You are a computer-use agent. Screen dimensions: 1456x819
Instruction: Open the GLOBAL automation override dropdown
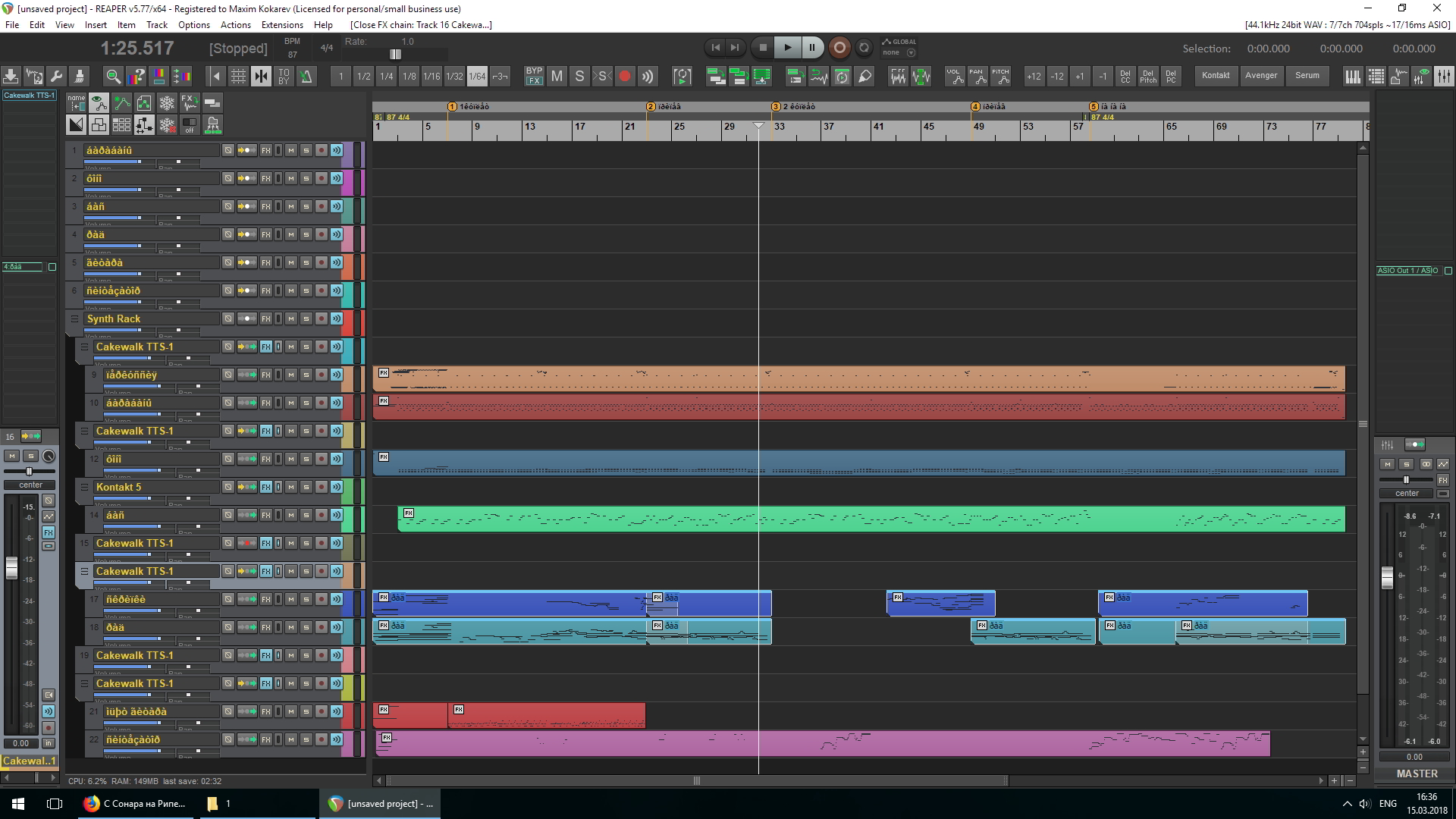[911, 53]
